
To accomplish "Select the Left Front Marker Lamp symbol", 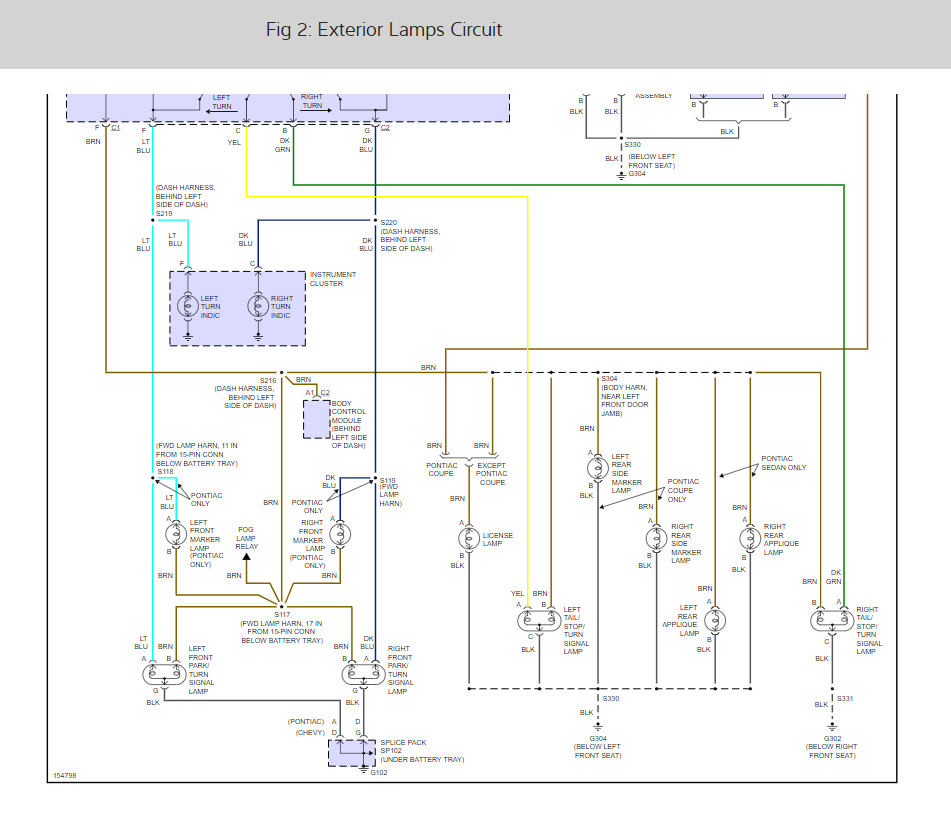I will (x=176, y=534).
